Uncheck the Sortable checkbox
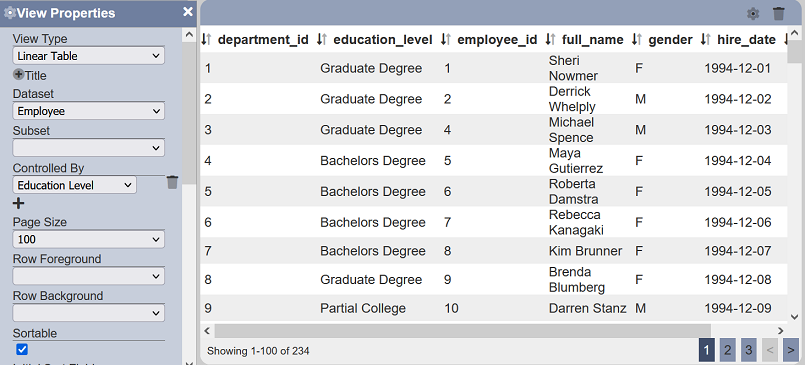 tap(22, 350)
